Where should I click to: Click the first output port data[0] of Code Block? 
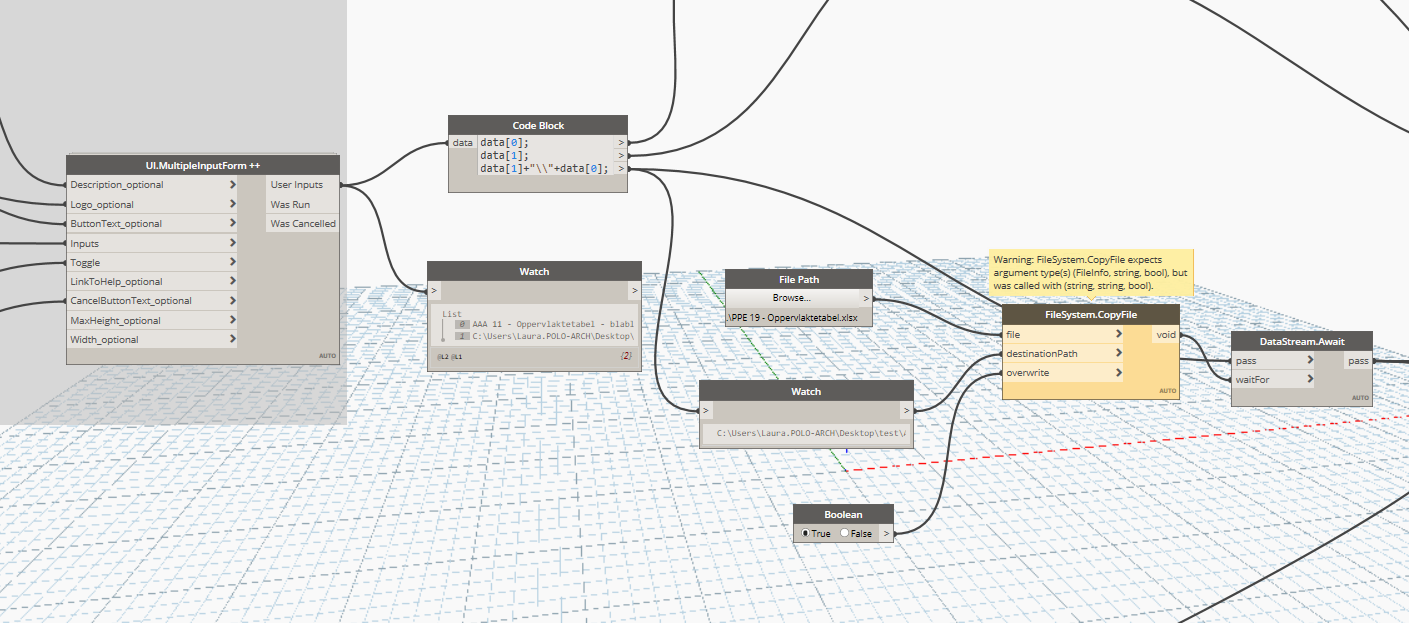click(x=621, y=143)
